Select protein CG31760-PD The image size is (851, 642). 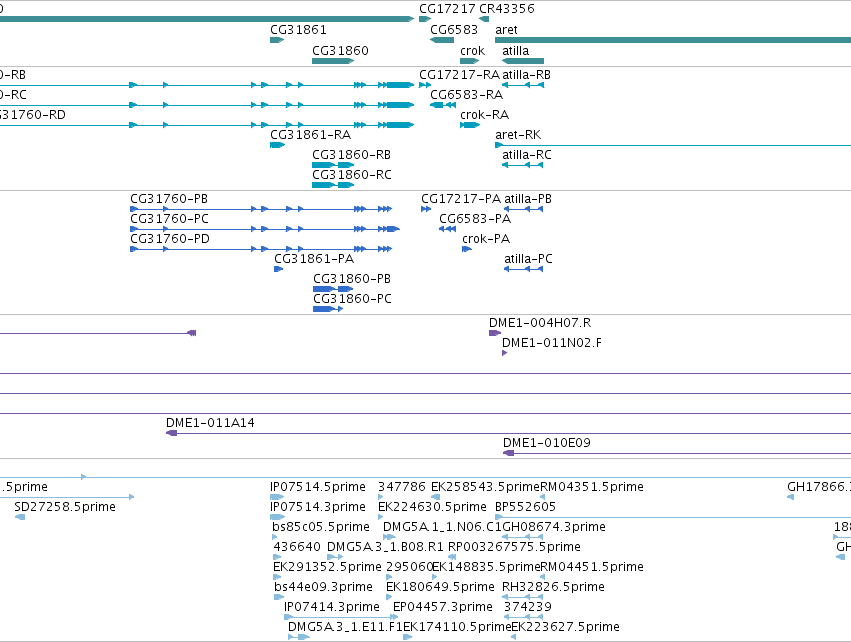[x=170, y=239]
